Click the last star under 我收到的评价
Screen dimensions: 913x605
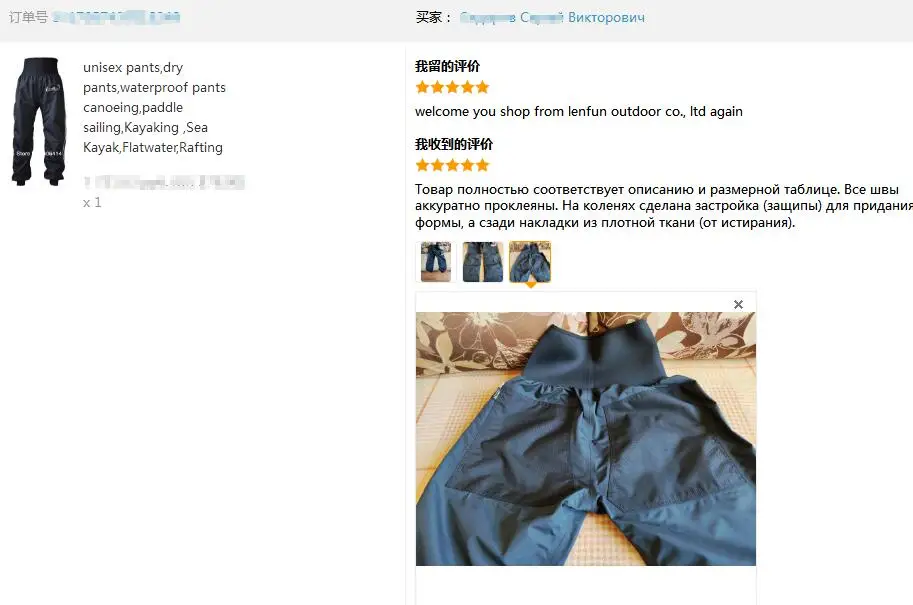[482, 165]
